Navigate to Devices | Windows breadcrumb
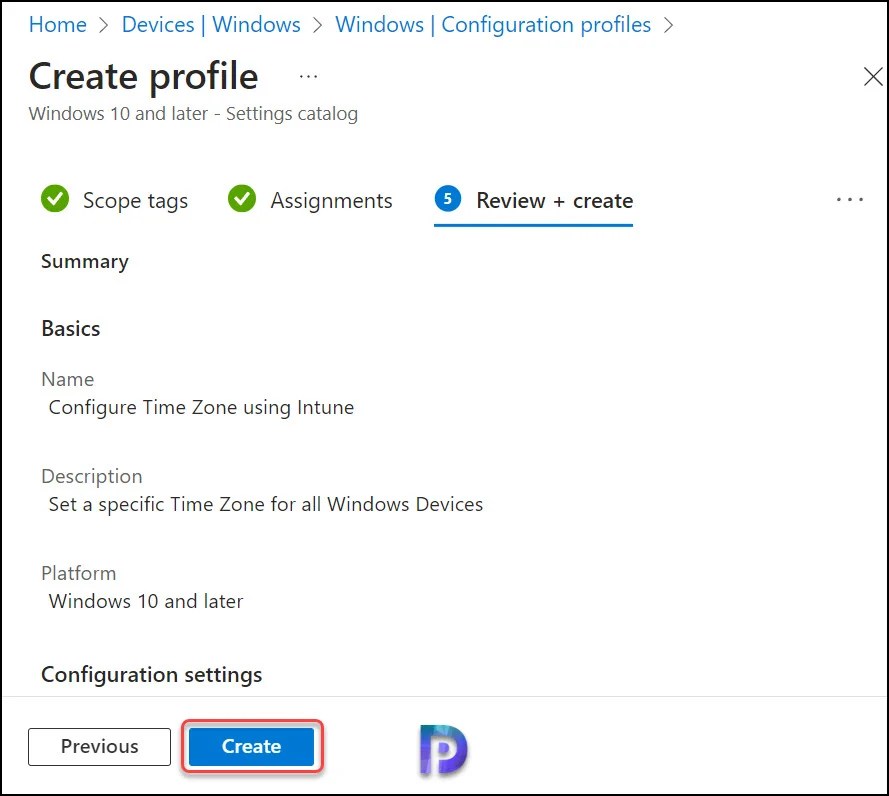Image resolution: width=889 pixels, height=796 pixels. (x=211, y=25)
